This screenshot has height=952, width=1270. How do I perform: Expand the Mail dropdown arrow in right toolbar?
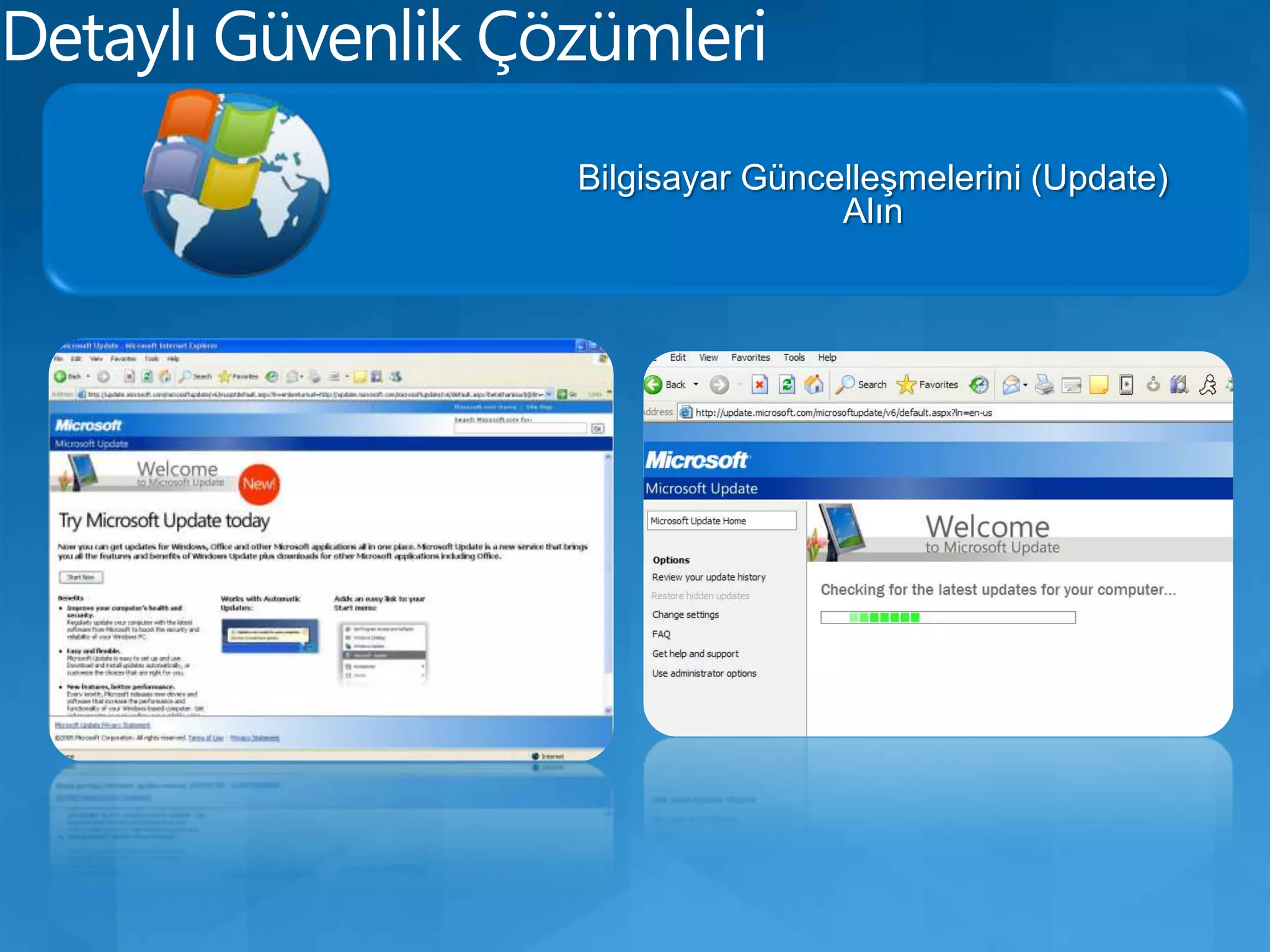point(1026,386)
